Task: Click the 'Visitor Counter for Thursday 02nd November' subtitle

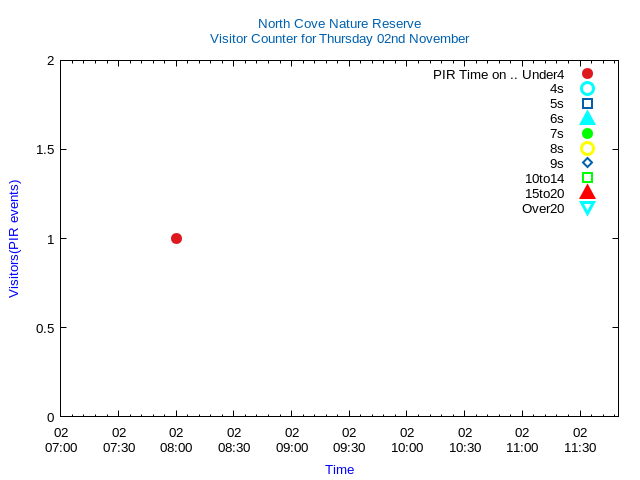Action: pyautogui.click(x=339, y=39)
